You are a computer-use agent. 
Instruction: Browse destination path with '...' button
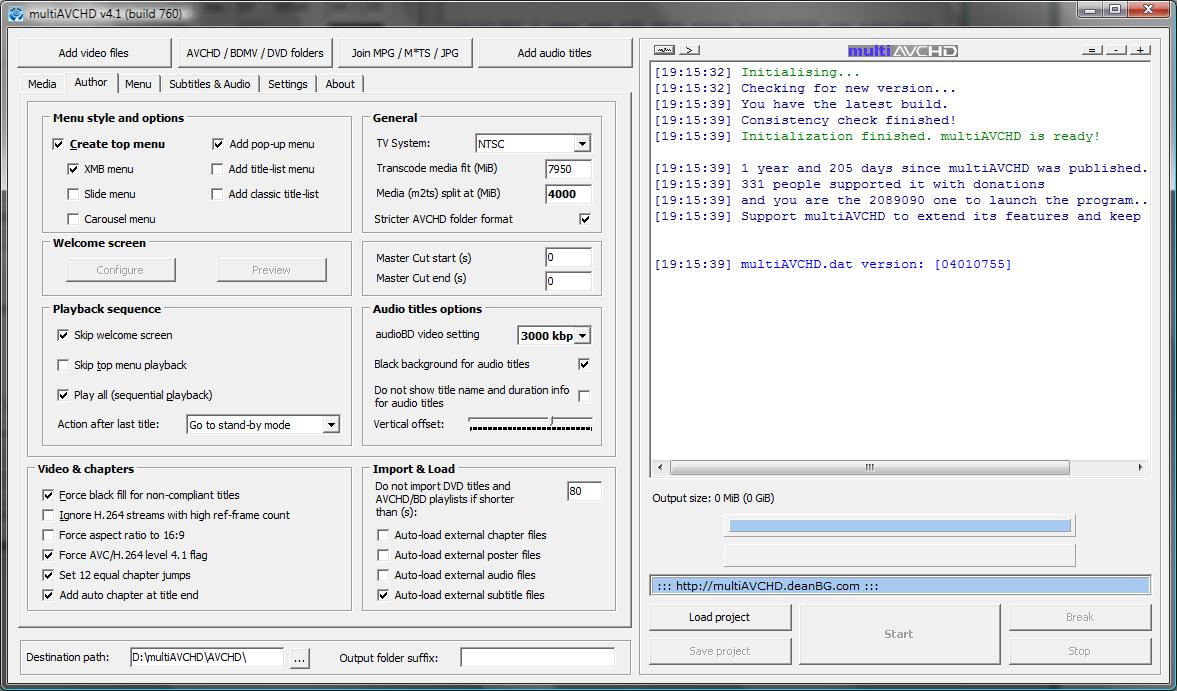(x=300, y=658)
